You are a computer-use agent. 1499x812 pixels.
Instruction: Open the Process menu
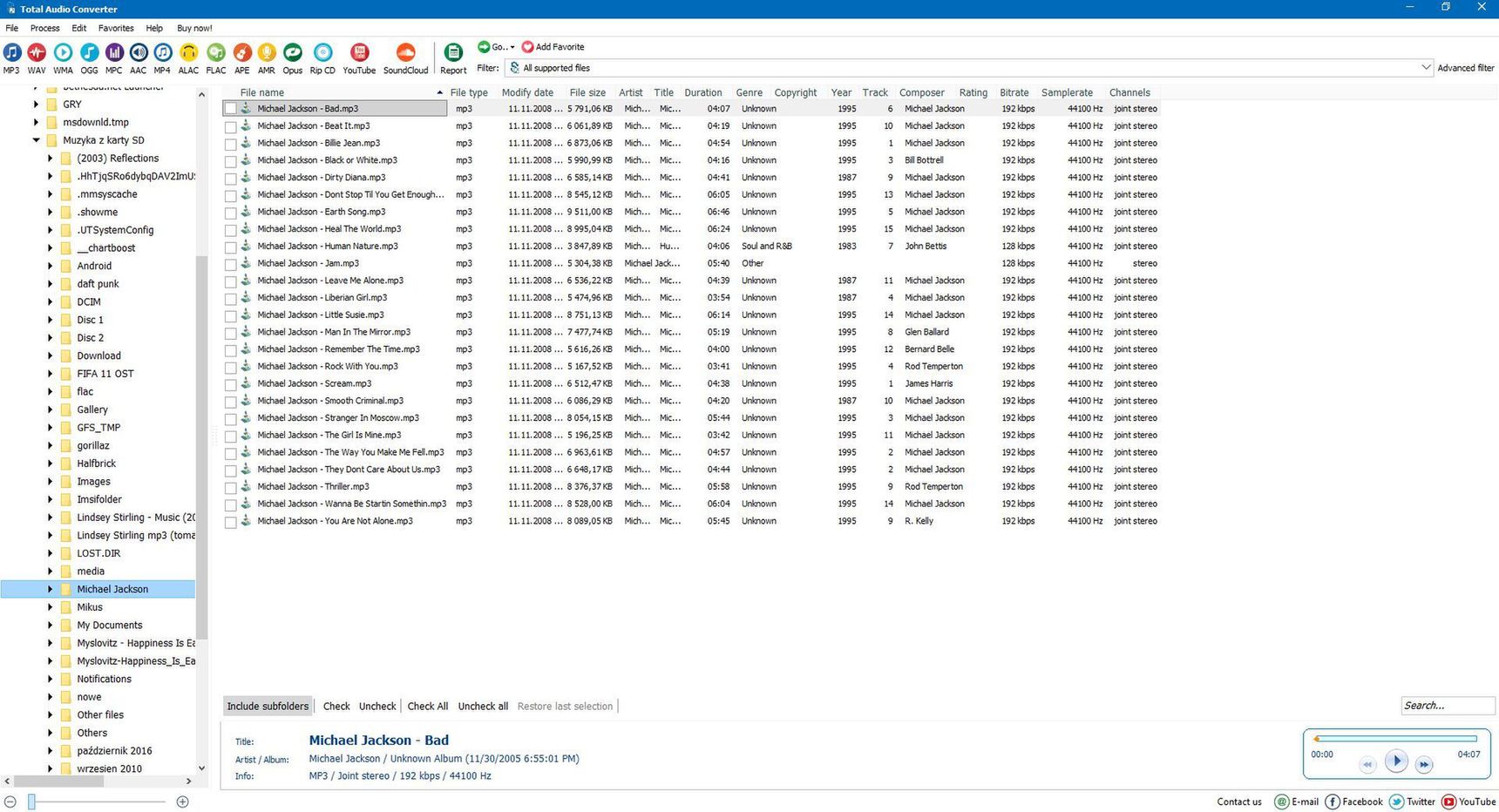(44, 28)
